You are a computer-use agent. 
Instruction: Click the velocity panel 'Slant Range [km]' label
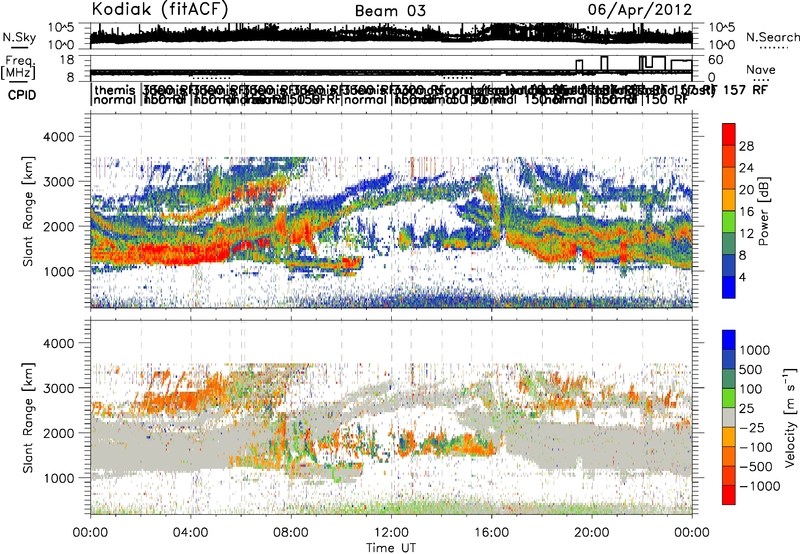coord(28,417)
